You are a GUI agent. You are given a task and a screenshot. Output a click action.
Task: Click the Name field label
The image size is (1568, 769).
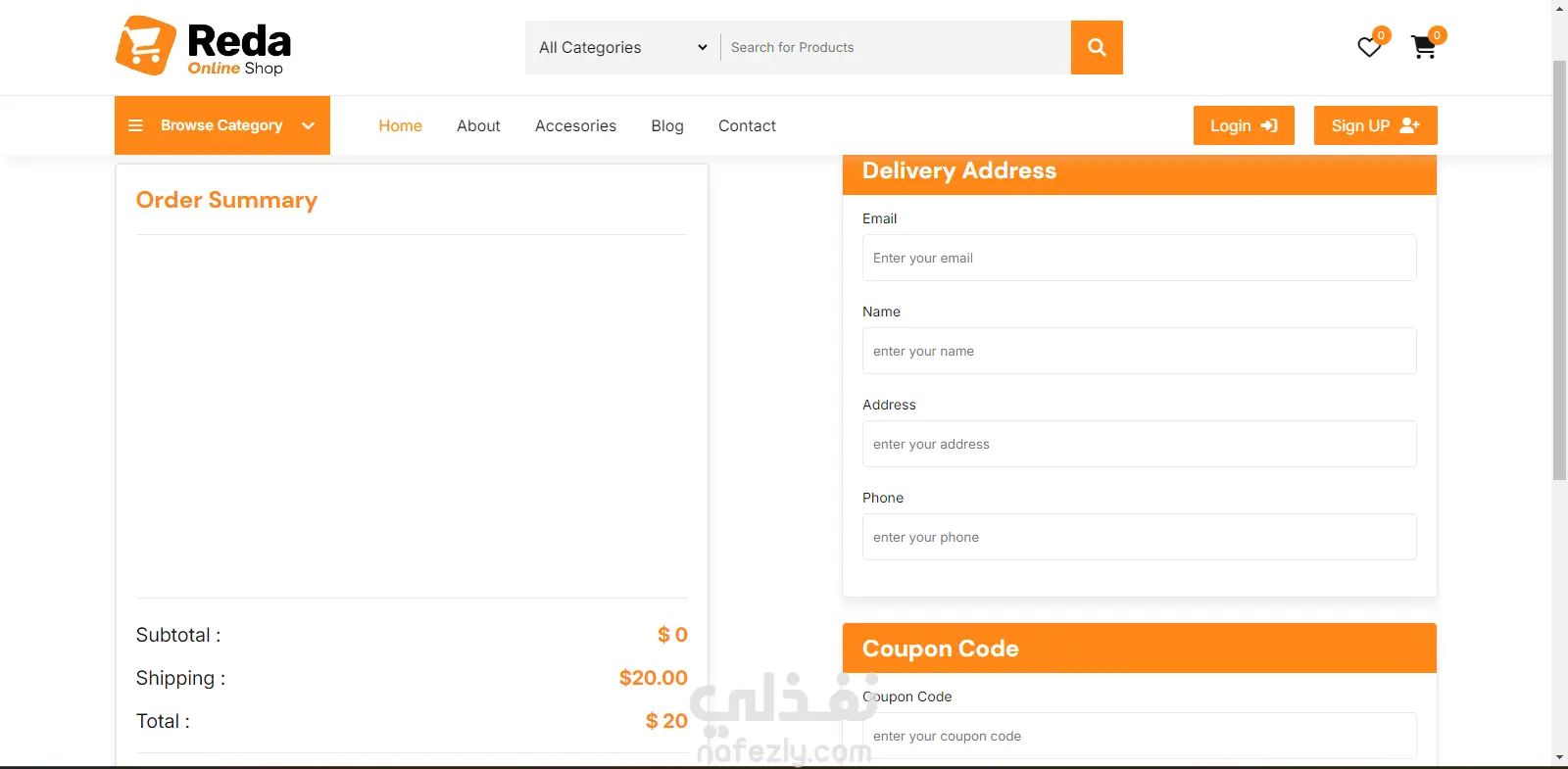pyautogui.click(x=881, y=312)
